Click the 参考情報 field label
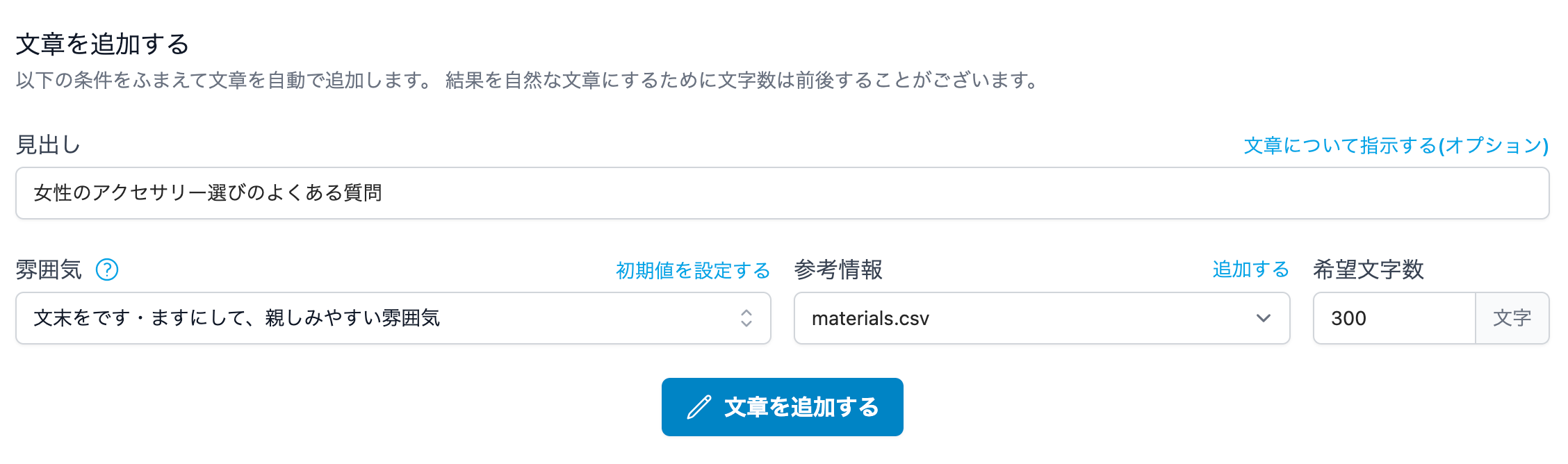Image resolution: width=1568 pixels, height=464 pixels. pyautogui.click(x=838, y=270)
